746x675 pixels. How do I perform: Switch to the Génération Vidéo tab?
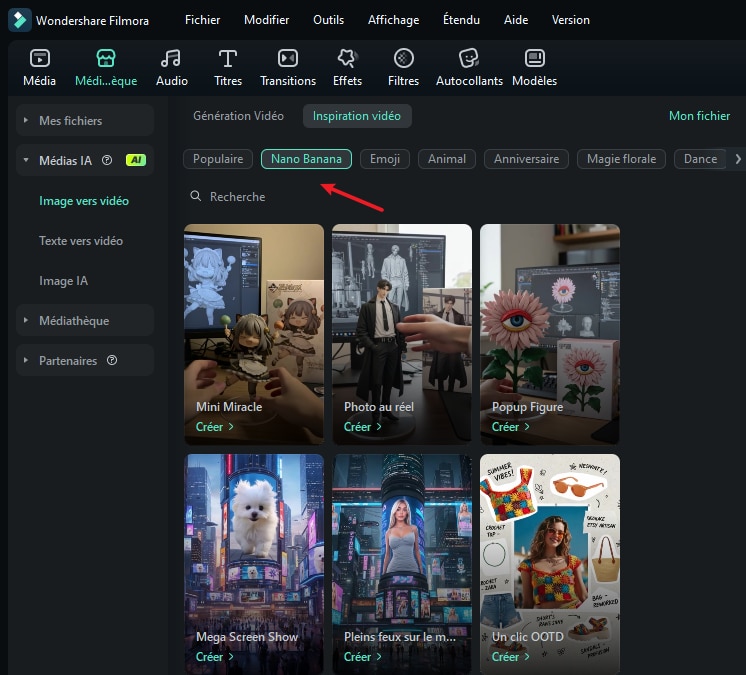point(238,116)
